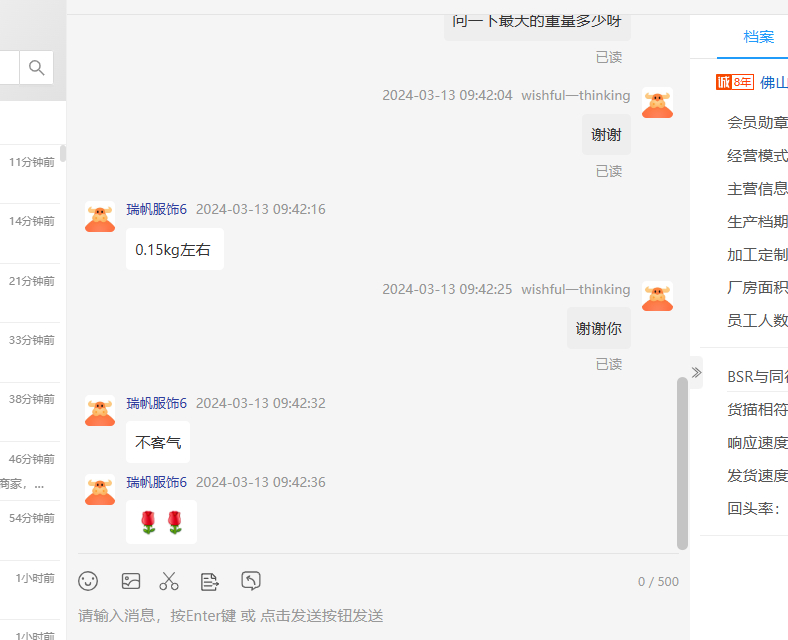Viewport: 788px width, 640px height.
Task: Collapse the right panel with double chevron
Action: point(696,372)
